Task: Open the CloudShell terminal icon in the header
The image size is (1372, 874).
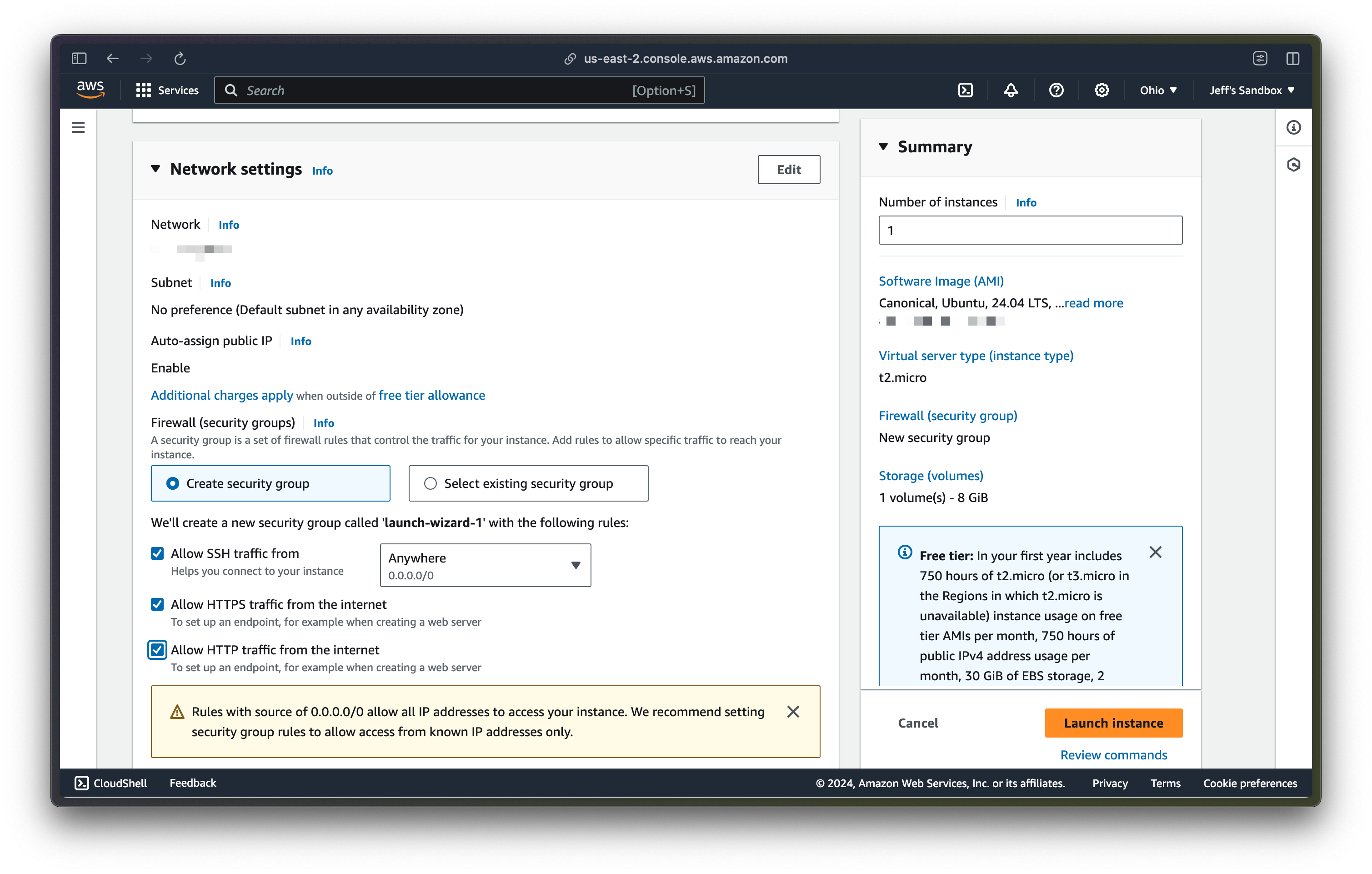Action: pyautogui.click(x=965, y=90)
